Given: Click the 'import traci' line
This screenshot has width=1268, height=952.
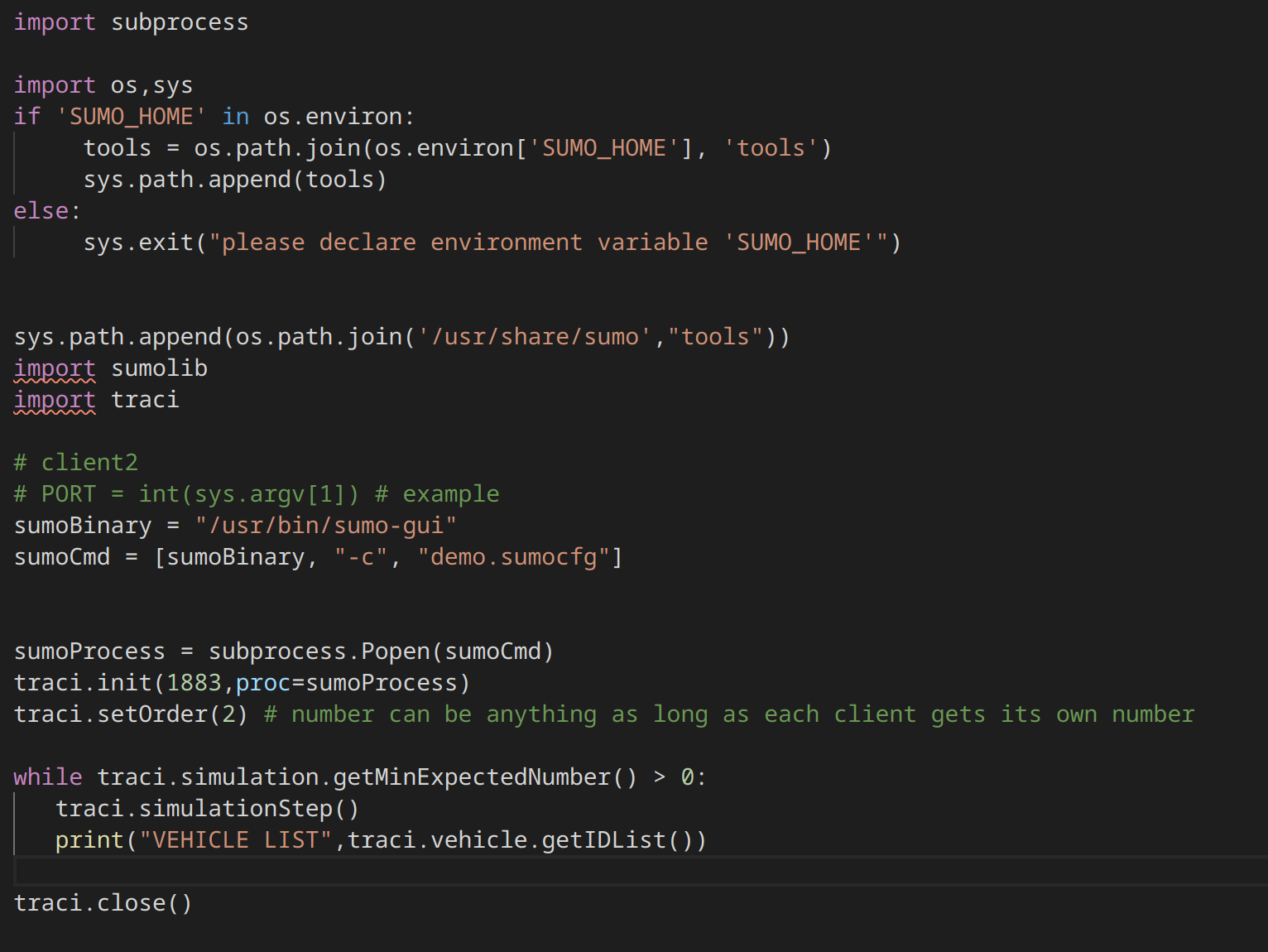Looking at the screenshot, I should [97, 400].
